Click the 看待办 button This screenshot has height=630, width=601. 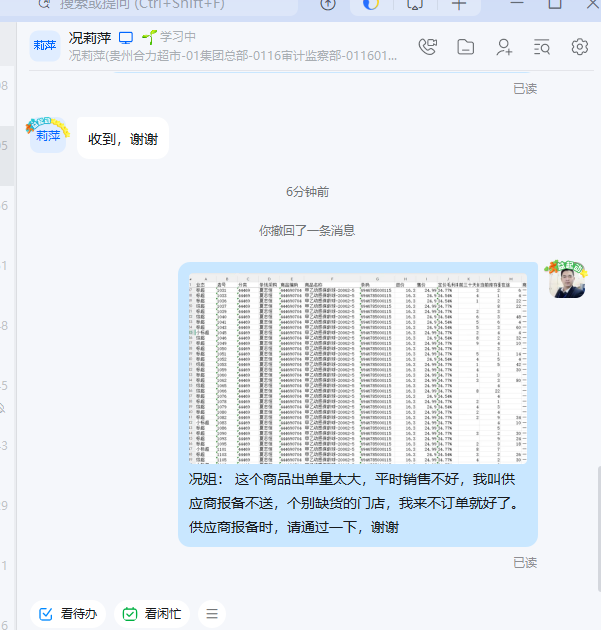tap(68, 613)
